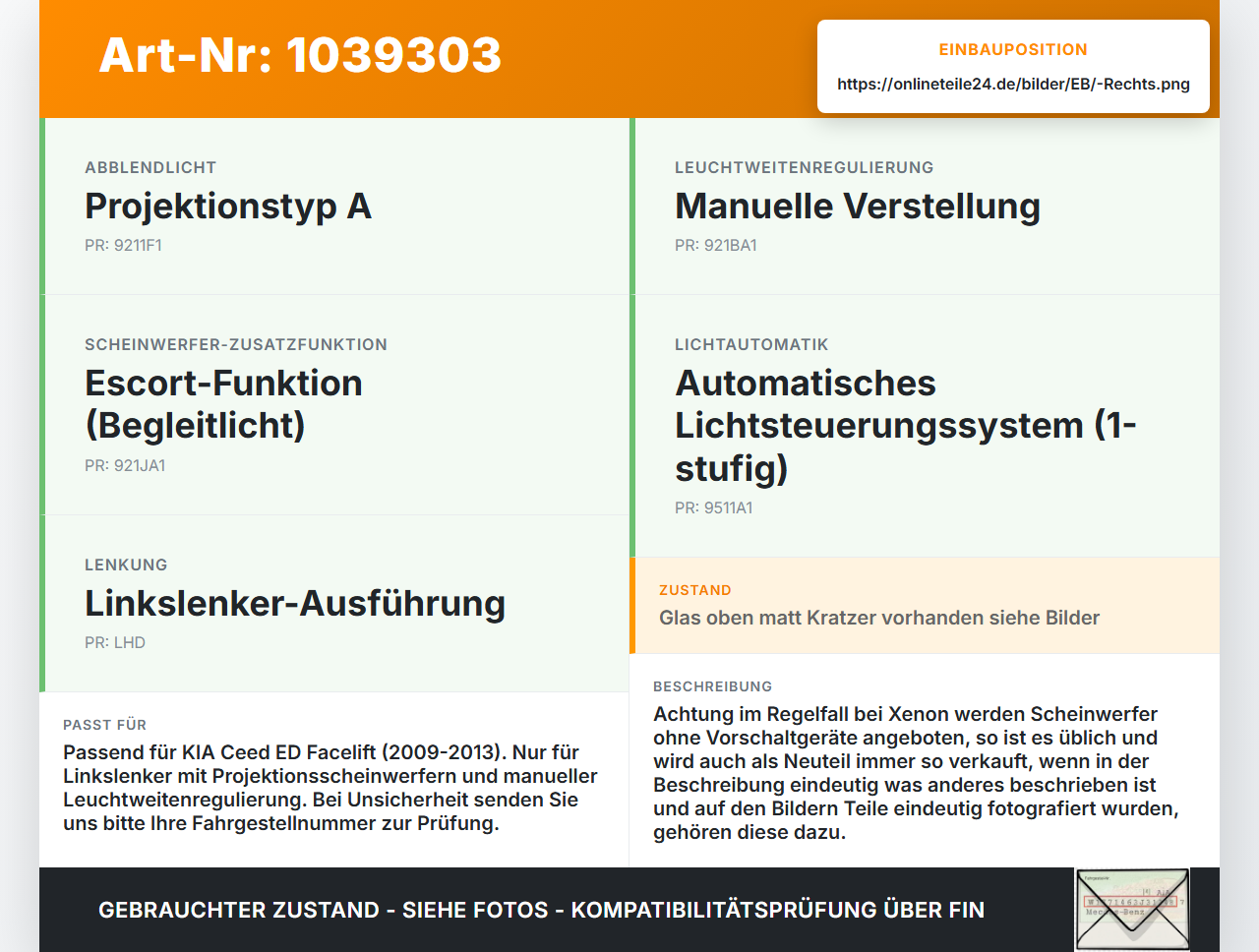Click PR code 9511A1
The image size is (1259, 952).
tap(714, 507)
